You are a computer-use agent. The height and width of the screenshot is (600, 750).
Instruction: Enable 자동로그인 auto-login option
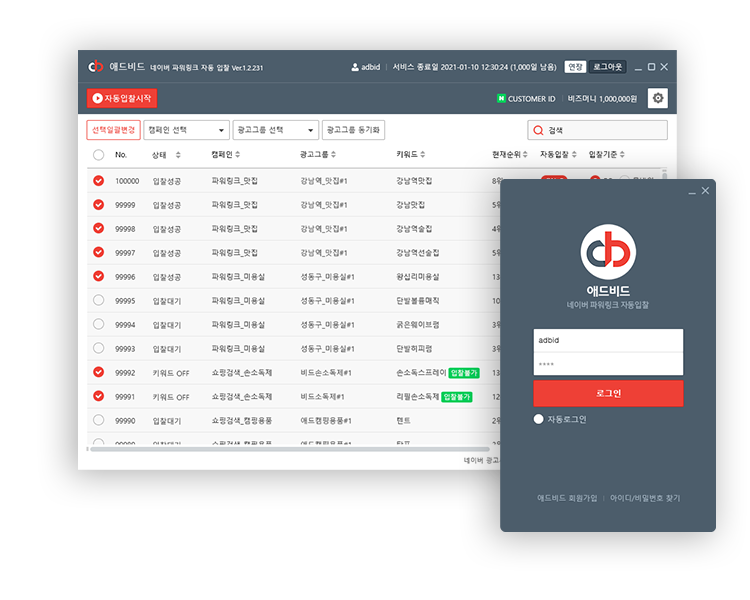click(x=539, y=419)
